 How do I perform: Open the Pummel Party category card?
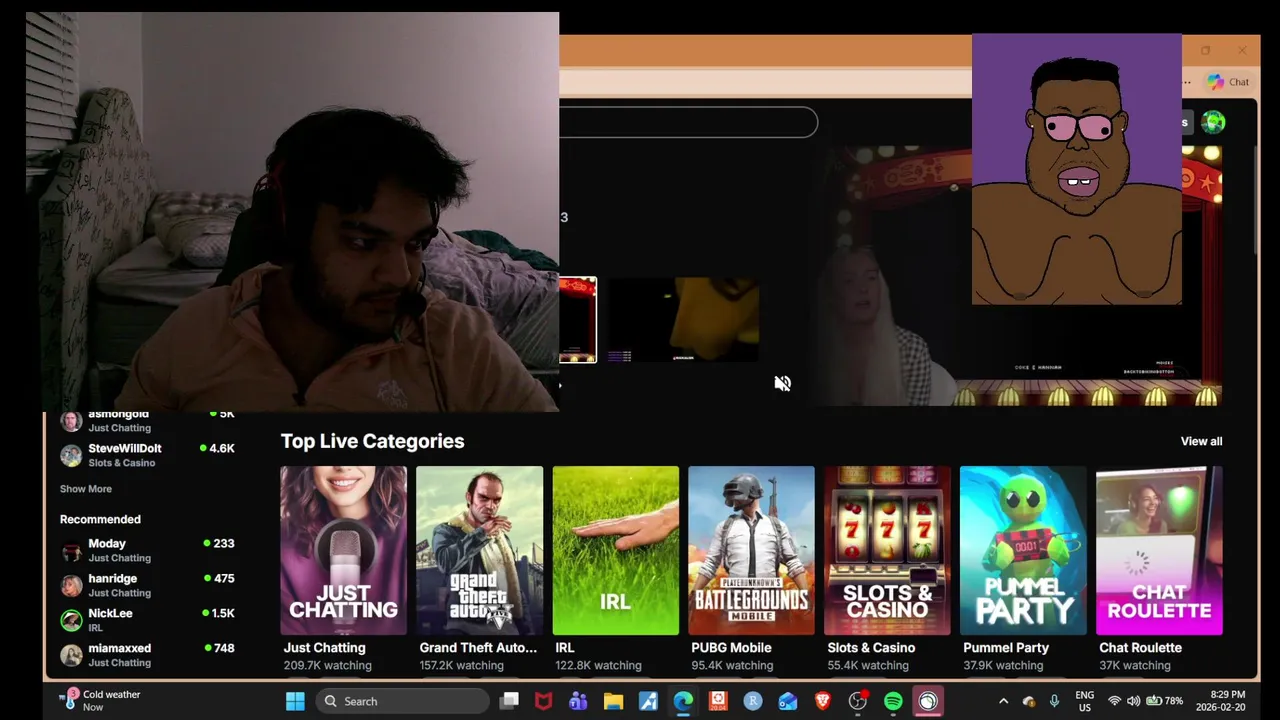[x=1023, y=550]
